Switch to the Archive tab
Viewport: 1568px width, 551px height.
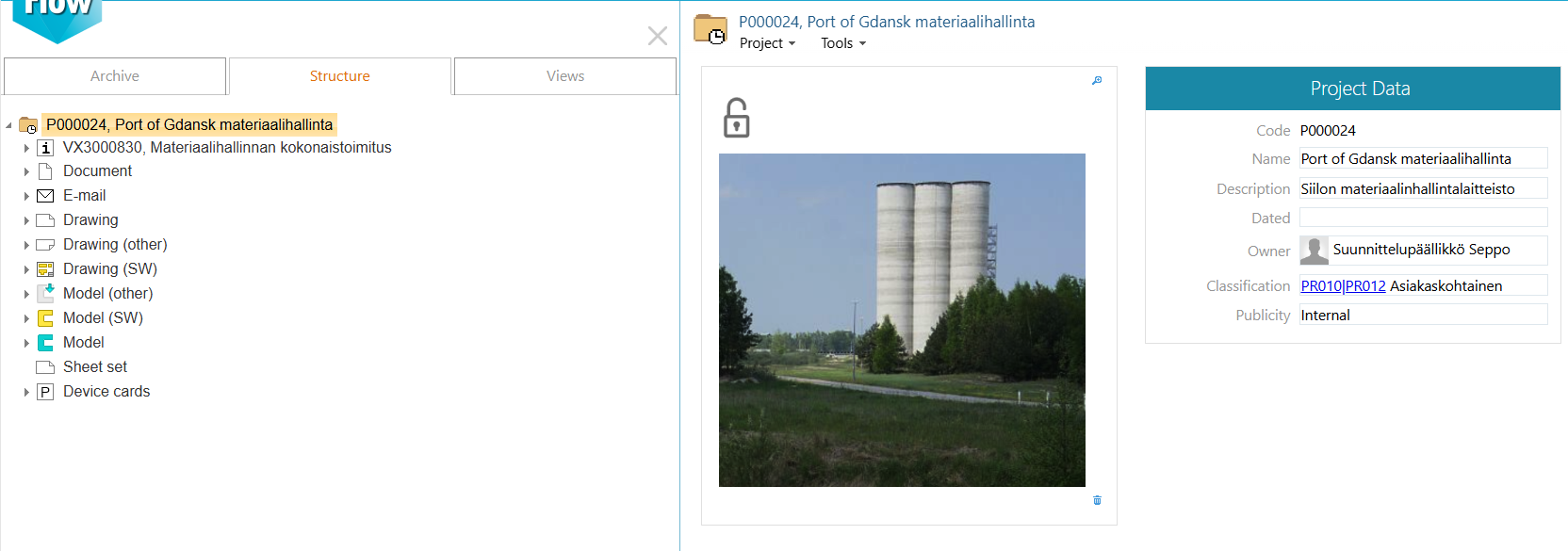(115, 76)
